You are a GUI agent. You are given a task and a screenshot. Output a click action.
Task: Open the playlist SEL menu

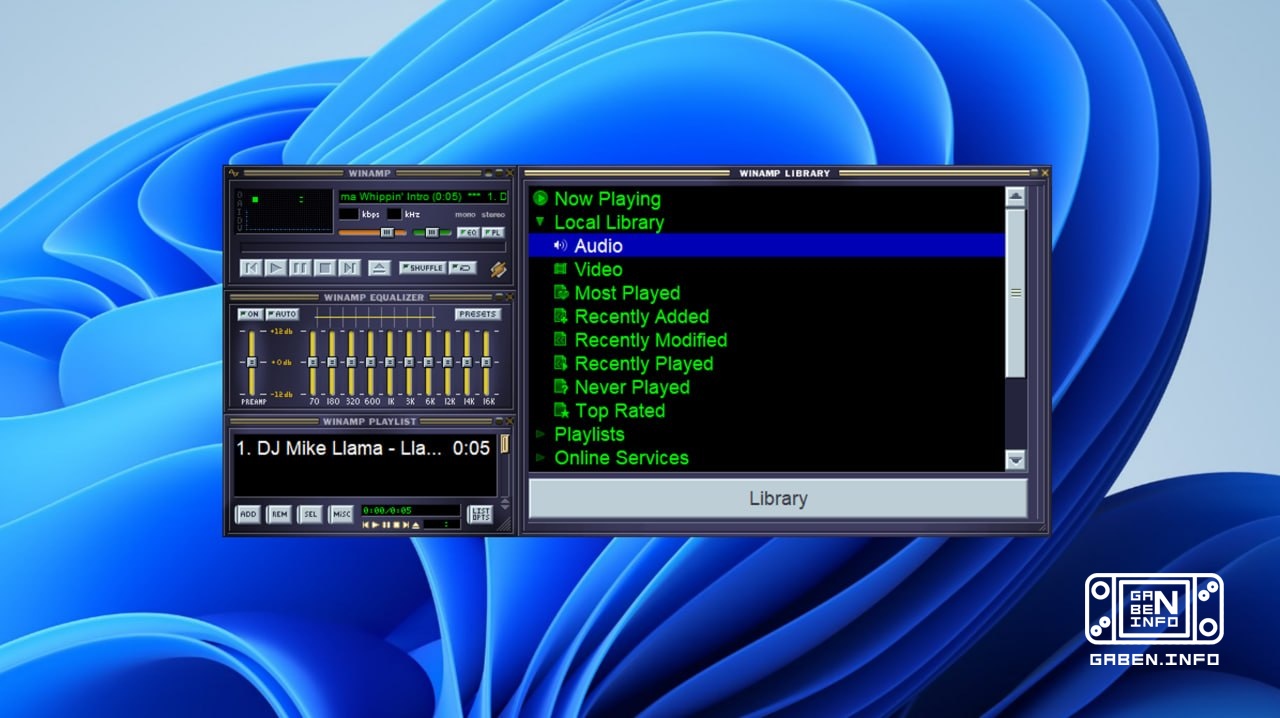(x=310, y=514)
